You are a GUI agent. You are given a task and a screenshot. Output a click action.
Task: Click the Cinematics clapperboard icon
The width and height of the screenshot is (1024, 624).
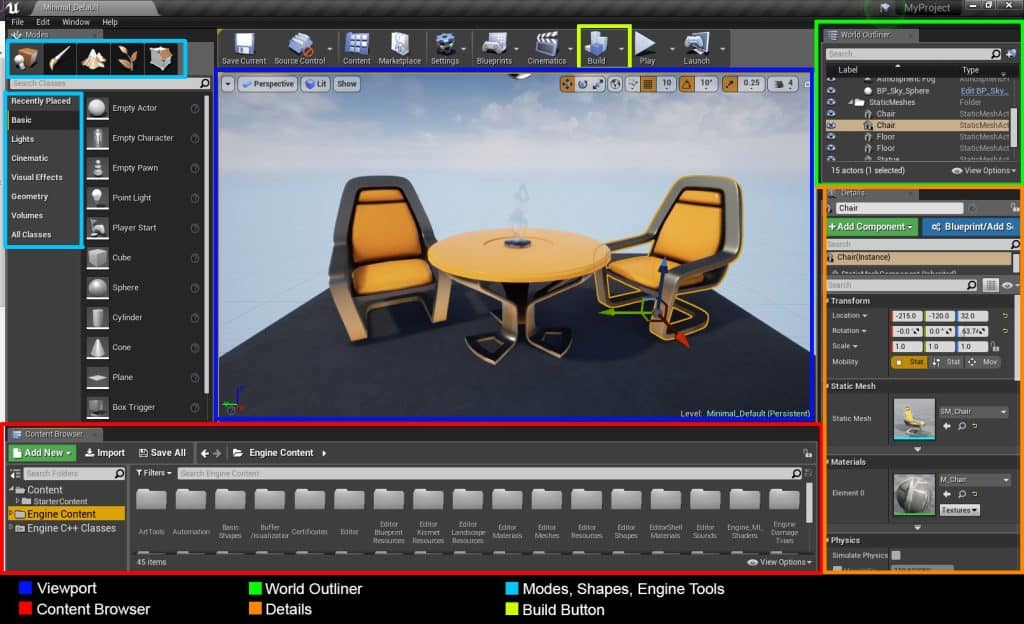point(547,49)
